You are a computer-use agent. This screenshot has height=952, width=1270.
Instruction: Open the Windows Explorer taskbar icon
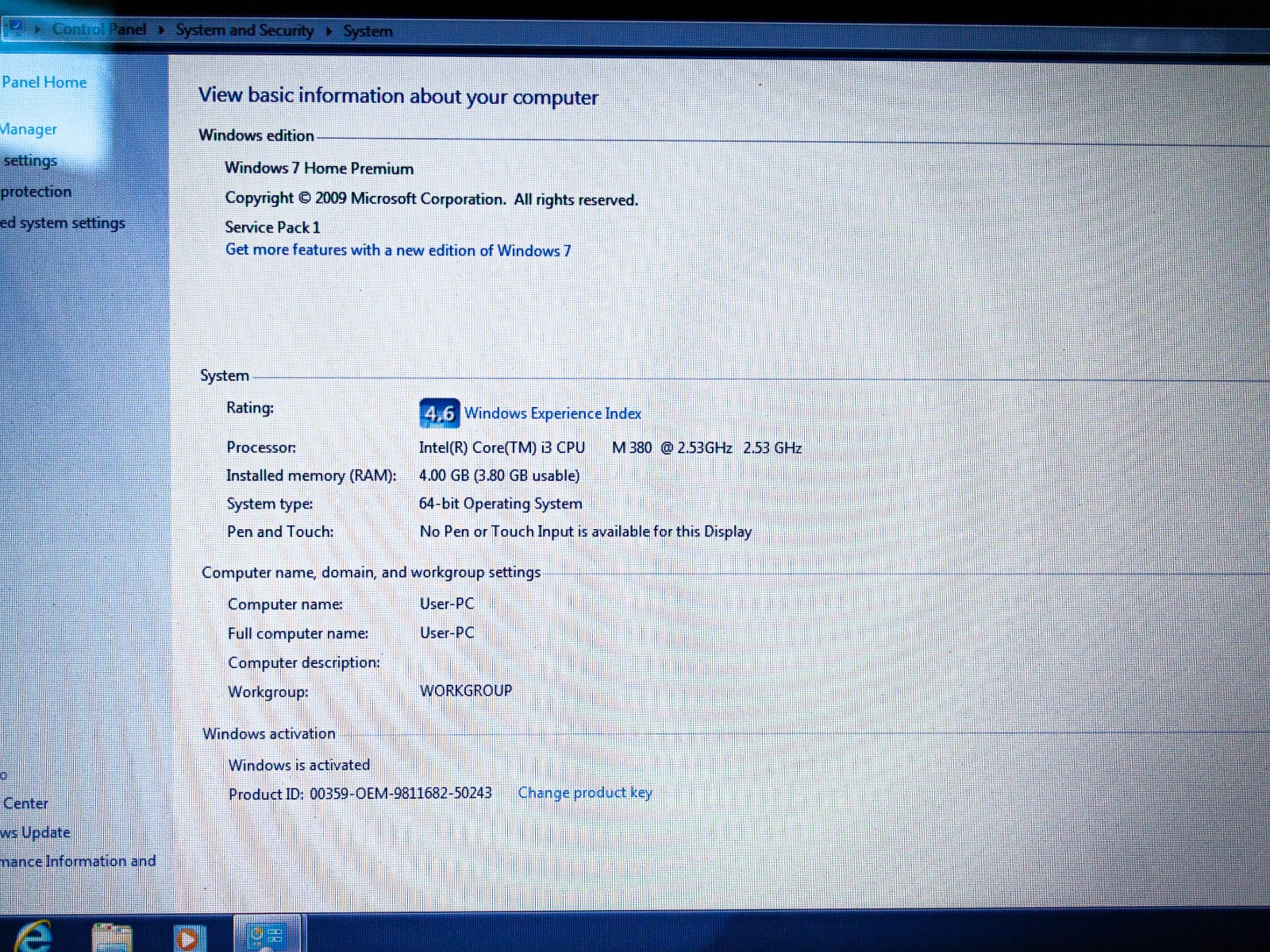[x=112, y=938]
